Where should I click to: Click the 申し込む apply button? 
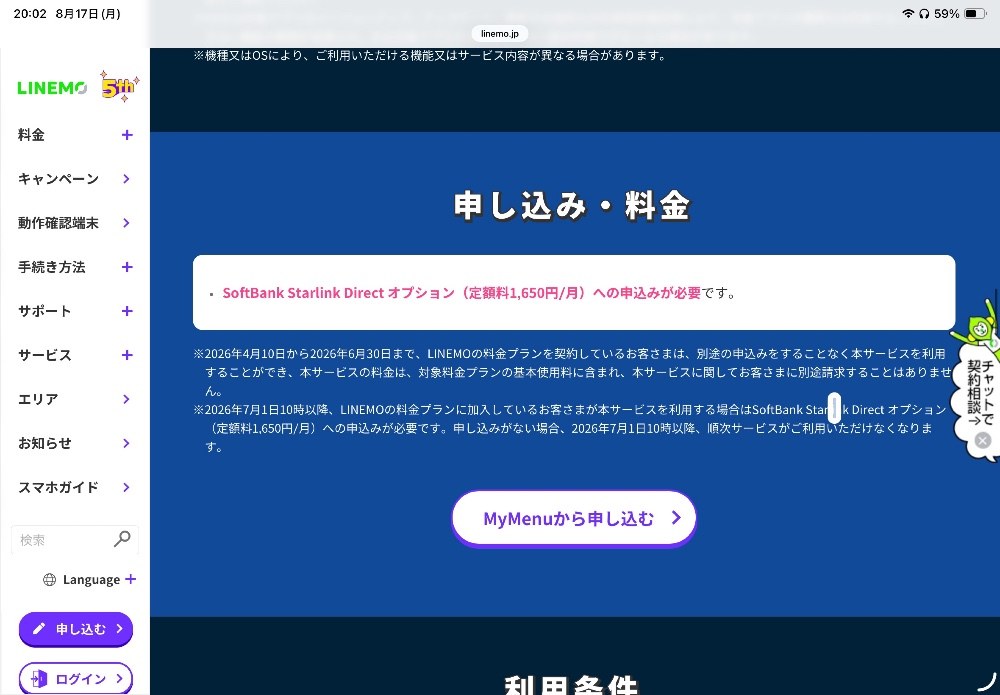pyautogui.click(x=76, y=629)
